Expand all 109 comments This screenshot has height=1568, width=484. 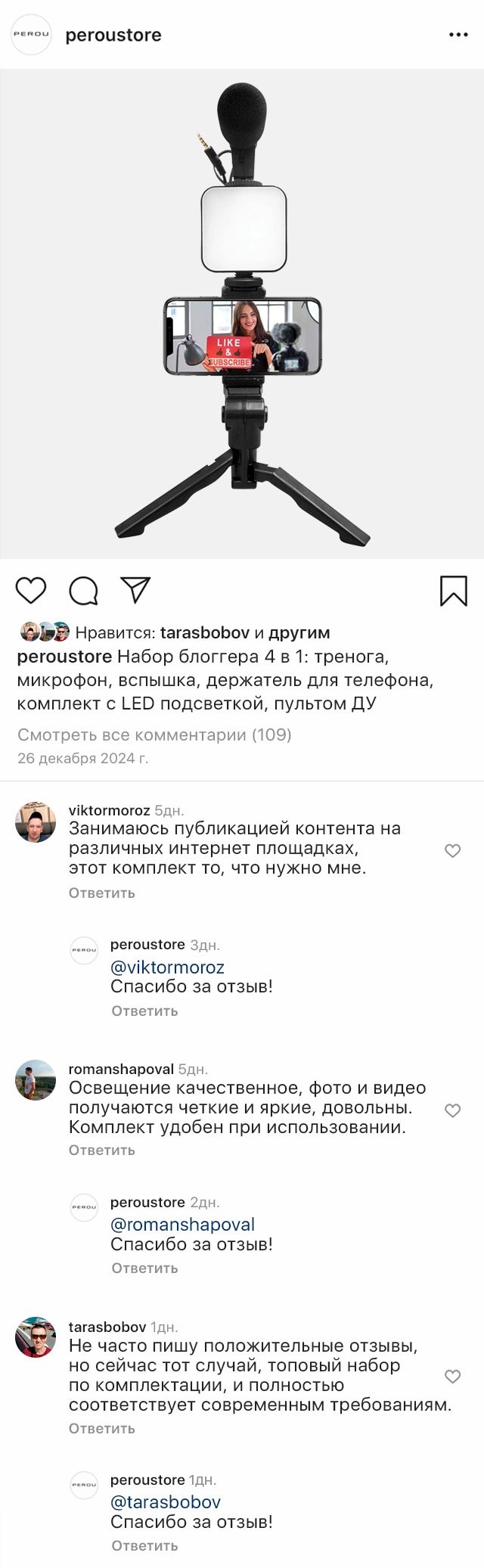pyautogui.click(x=154, y=734)
